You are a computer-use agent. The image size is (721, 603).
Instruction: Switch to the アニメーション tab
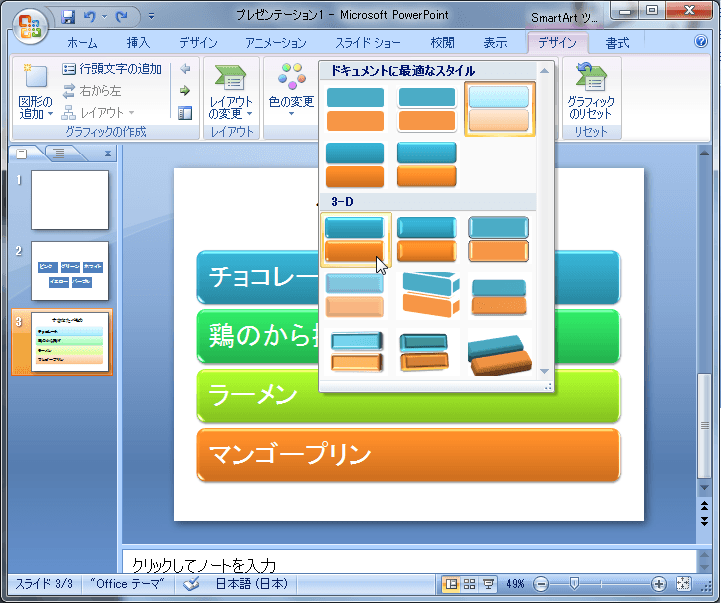coord(276,43)
